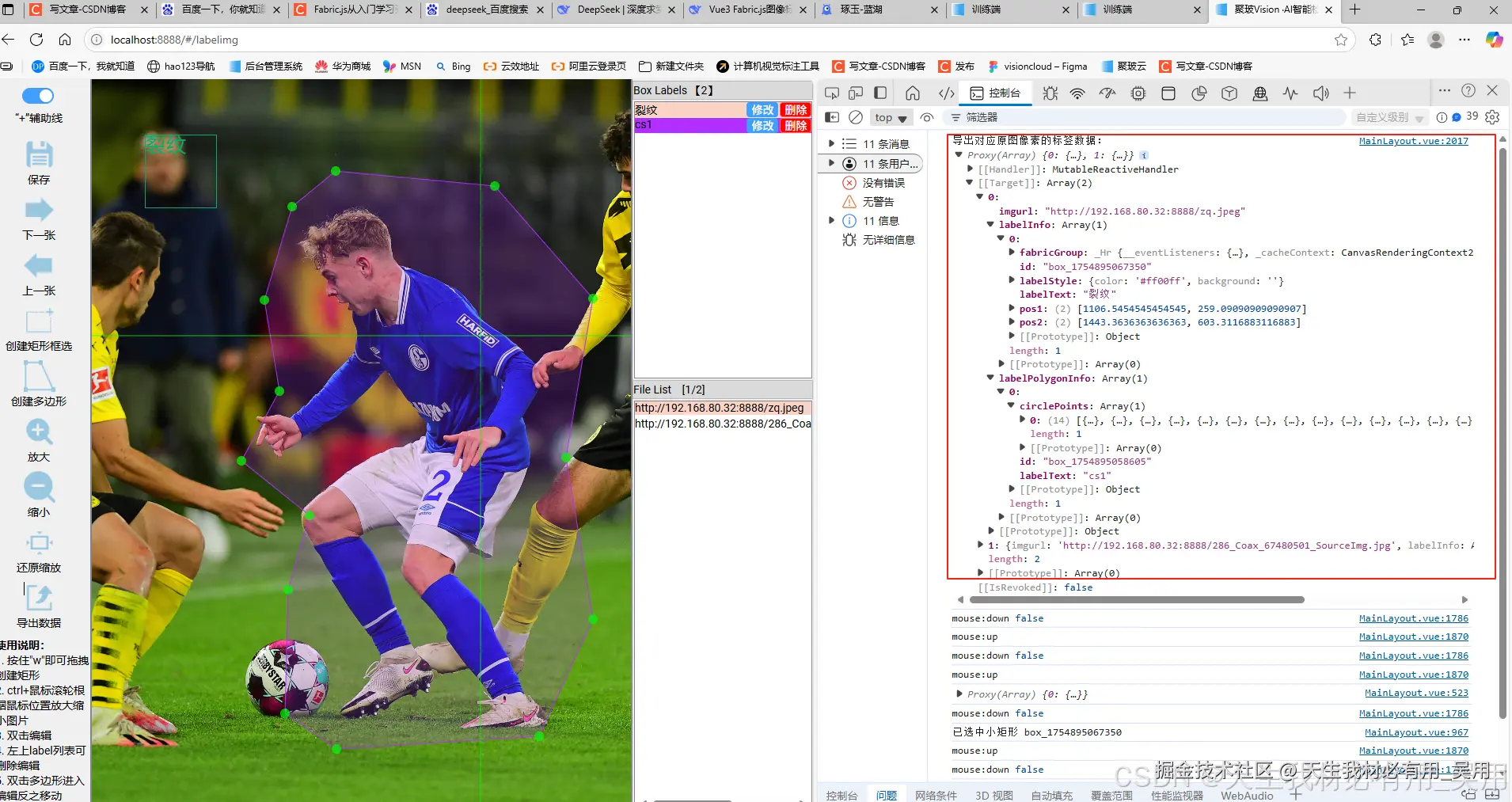Click 删除 button for the 裂纹 label

pyautogui.click(x=796, y=110)
